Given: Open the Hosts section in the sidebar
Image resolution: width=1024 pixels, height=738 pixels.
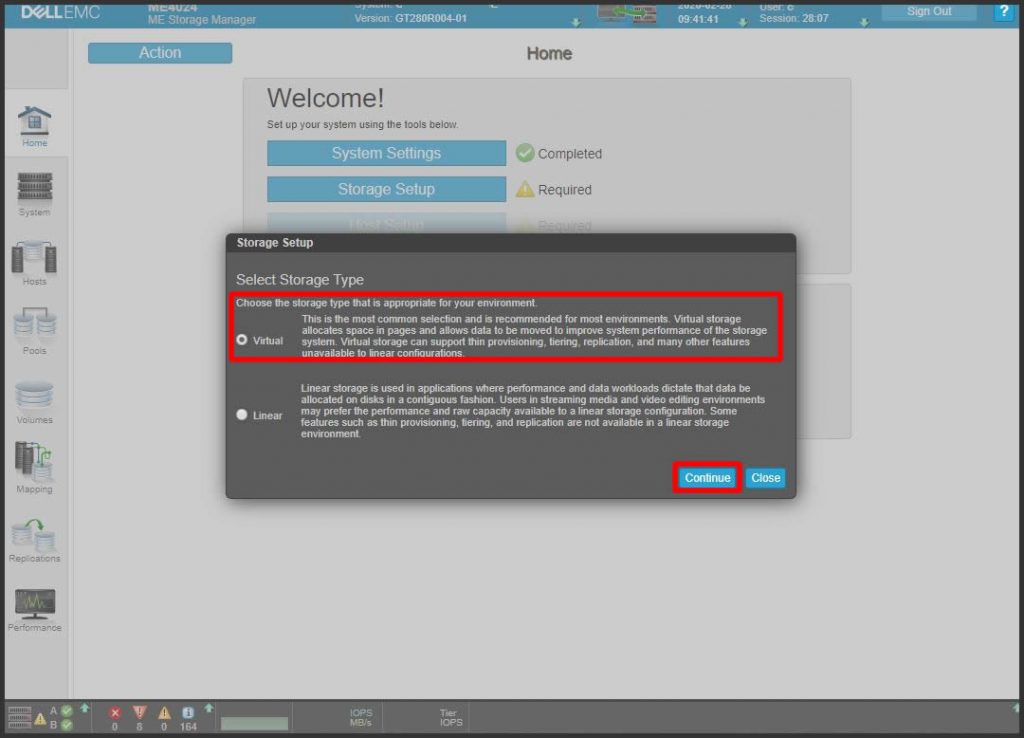Looking at the screenshot, I should 35,263.
